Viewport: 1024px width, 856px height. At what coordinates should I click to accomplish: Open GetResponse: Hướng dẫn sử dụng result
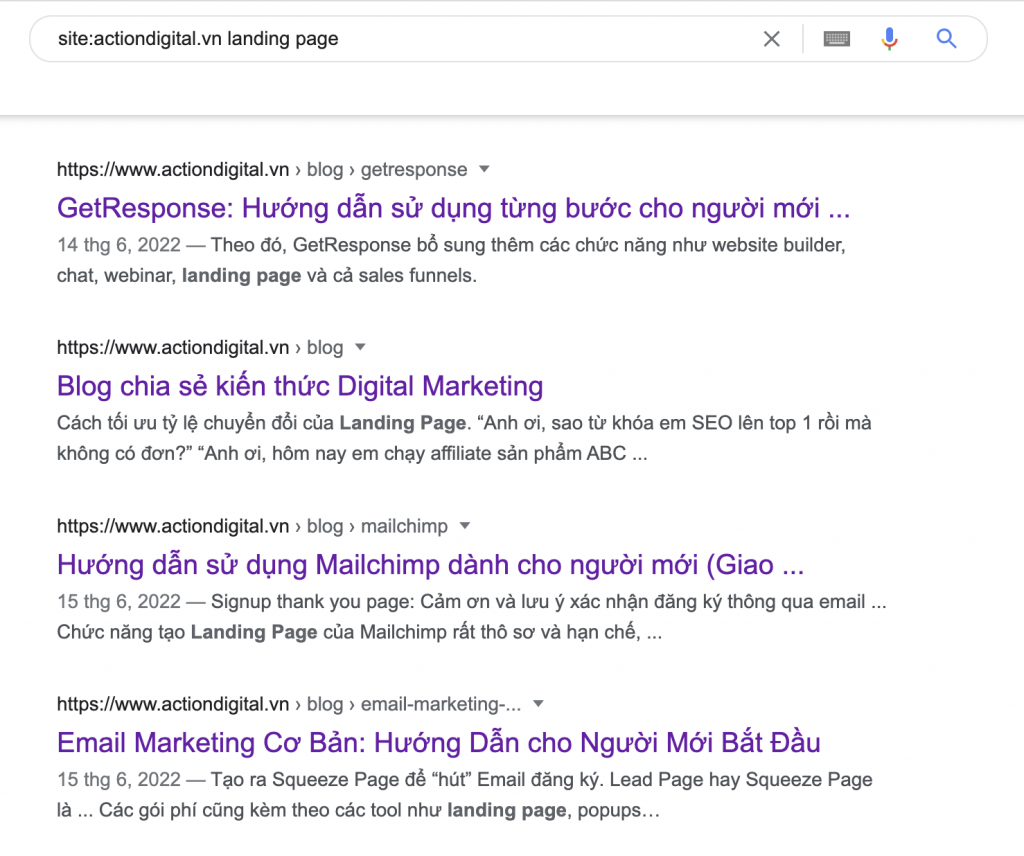click(453, 208)
